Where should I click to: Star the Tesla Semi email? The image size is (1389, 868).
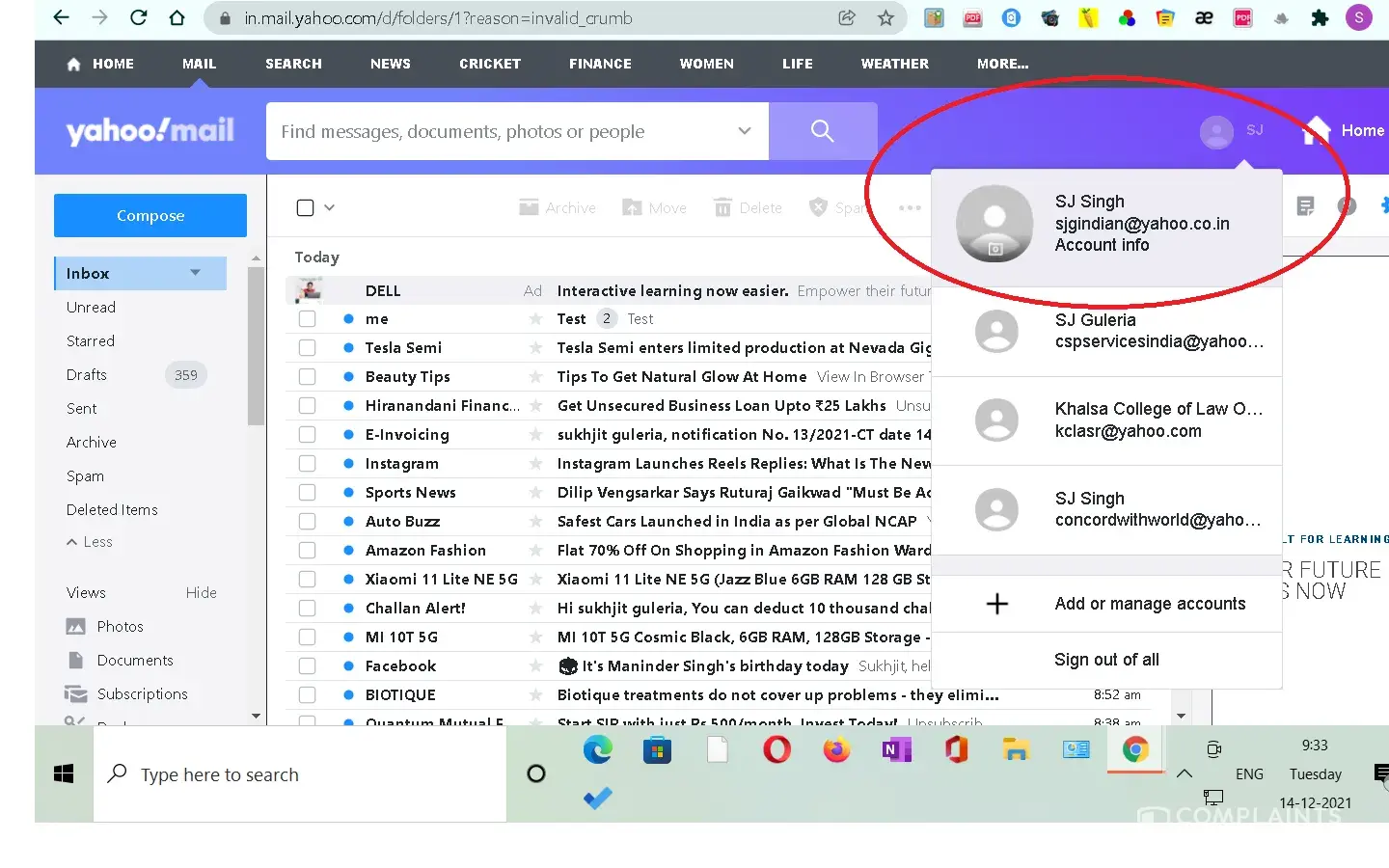535,348
